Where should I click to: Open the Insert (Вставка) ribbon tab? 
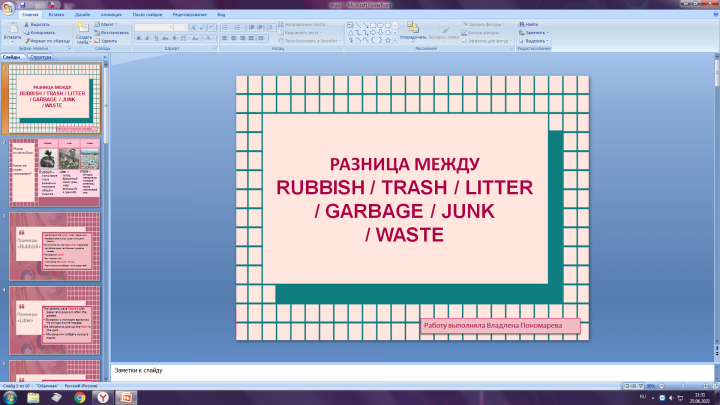click(x=56, y=15)
